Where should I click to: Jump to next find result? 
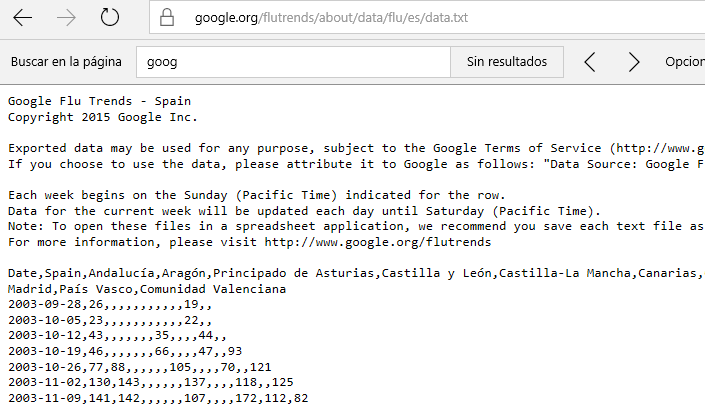[634, 62]
